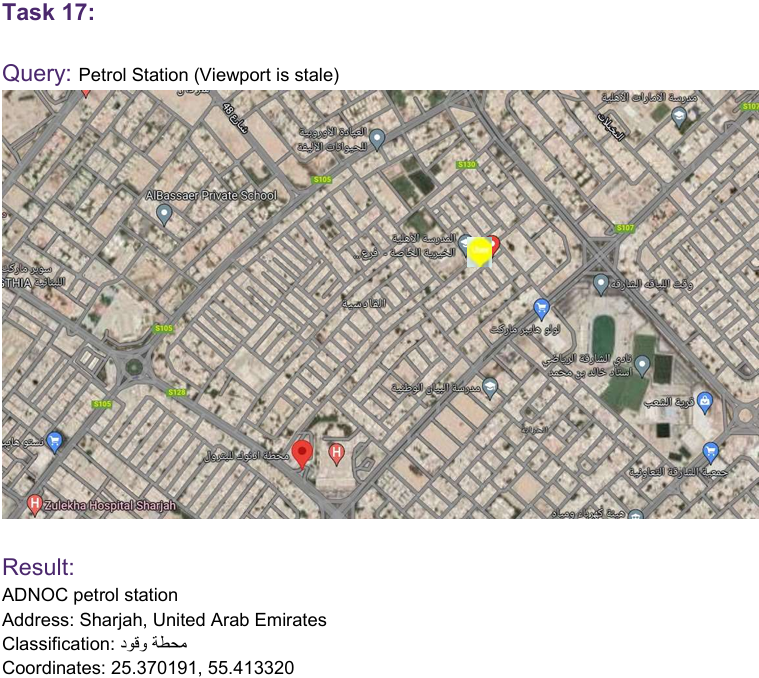Click the S128 road shield
The height and width of the screenshot is (678, 759).
(x=177, y=392)
